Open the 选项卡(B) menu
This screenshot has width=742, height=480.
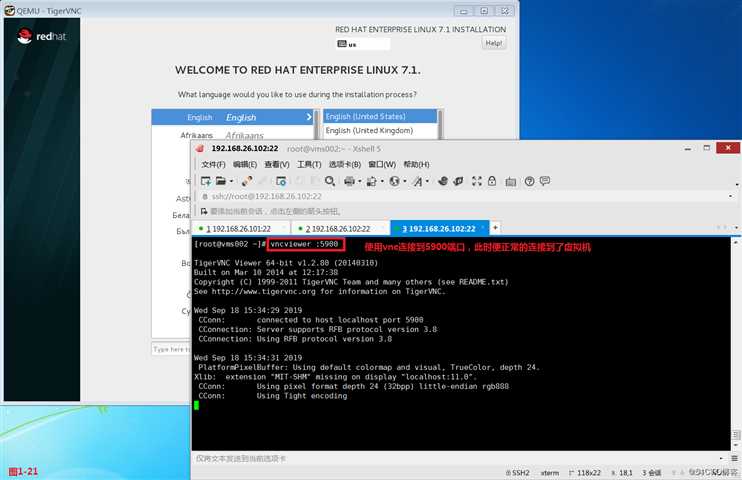point(344,164)
